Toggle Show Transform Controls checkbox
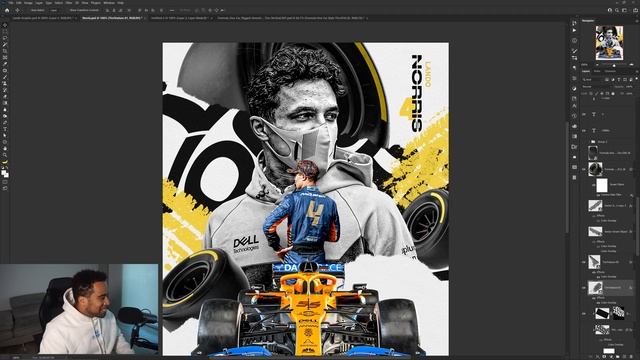Image resolution: width=640 pixels, height=360 pixels. click(x=68, y=10)
